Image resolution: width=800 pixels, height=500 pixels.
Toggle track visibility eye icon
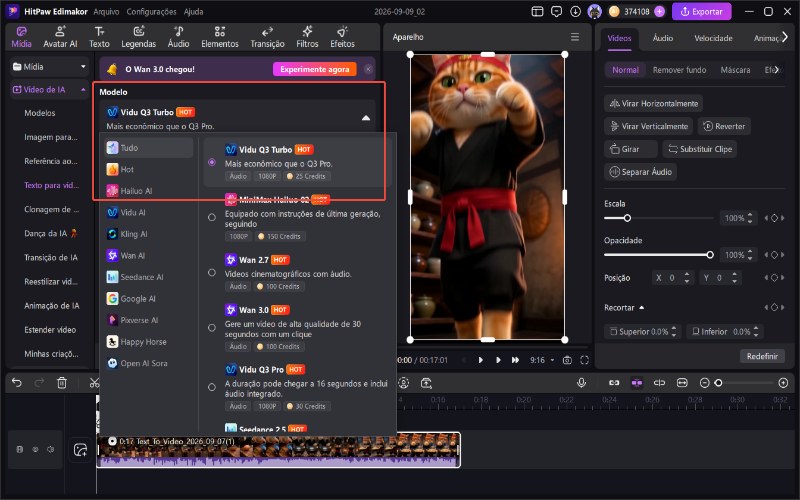[x=35, y=449]
